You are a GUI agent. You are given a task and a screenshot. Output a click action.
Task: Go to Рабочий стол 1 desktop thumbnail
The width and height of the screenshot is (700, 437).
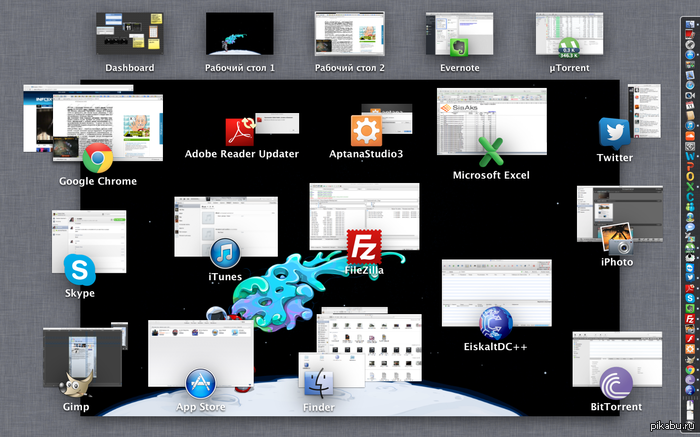pos(239,36)
